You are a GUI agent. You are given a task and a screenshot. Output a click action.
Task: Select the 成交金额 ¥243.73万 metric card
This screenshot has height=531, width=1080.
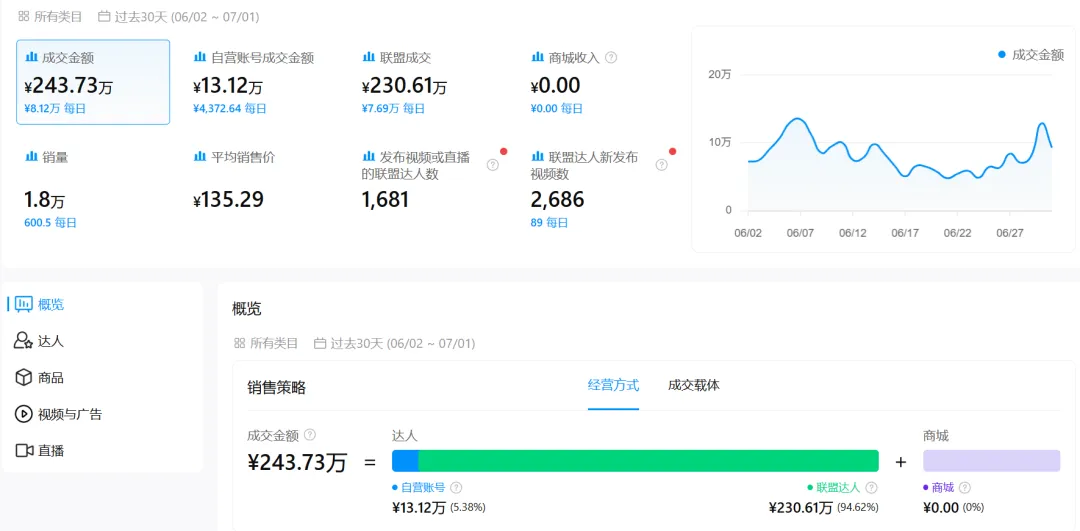tap(93, 82)
